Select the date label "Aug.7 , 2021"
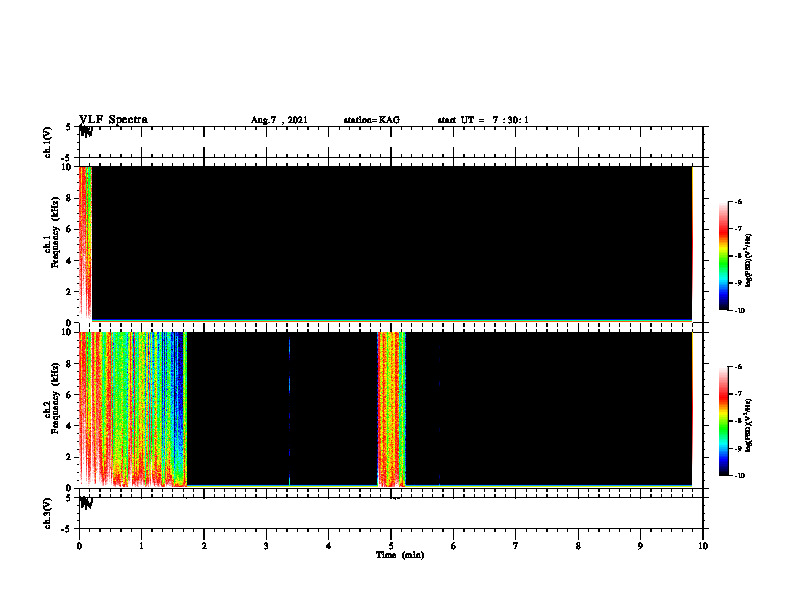This screenshot has width=792, height=612. point(279,120)
